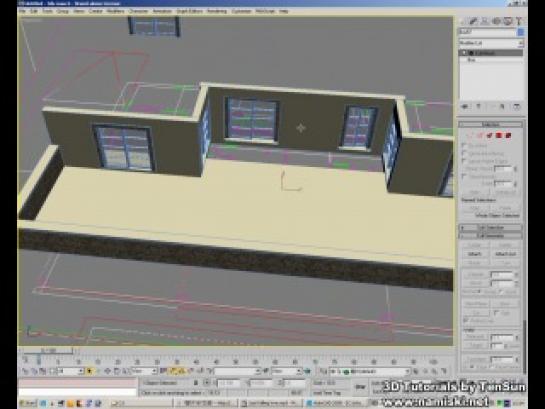Enable the Show Normals checkbox
Image resolution: width=545 pixels, height=409 pixels.
(464, 177)
